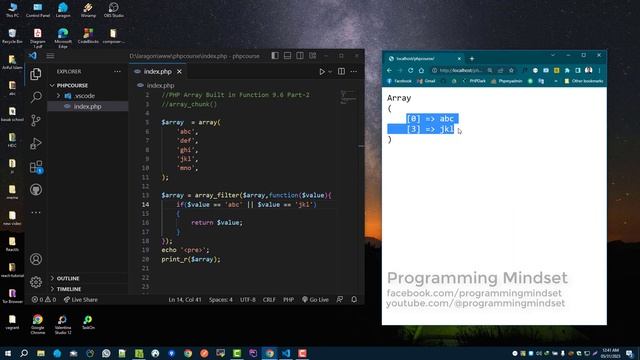This screenshot has height=360, width=640.
Task: Go back in Chrome
Action: [x=389, y=70]
